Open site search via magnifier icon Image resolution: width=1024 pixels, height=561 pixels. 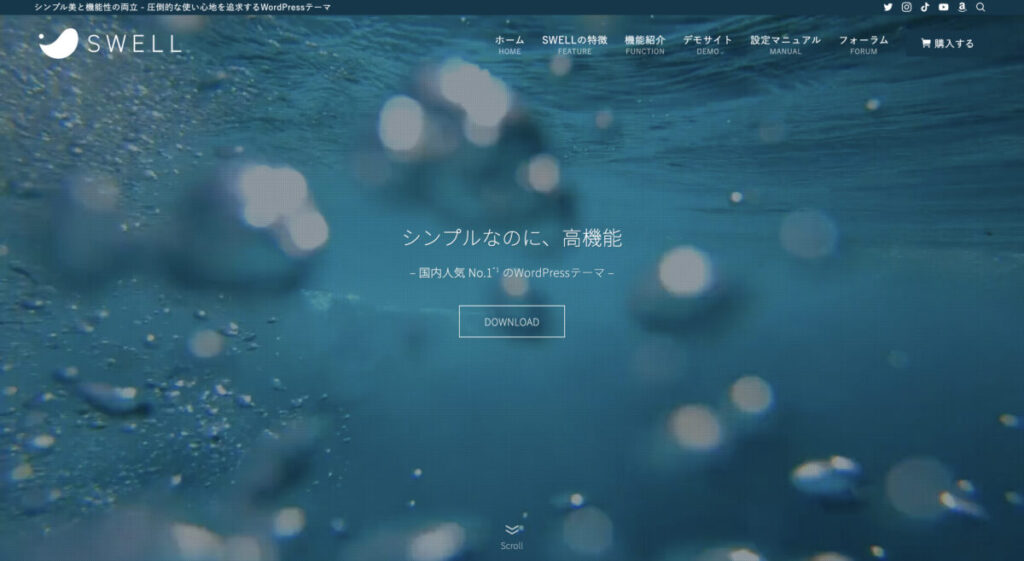click(x=980, y=7)
